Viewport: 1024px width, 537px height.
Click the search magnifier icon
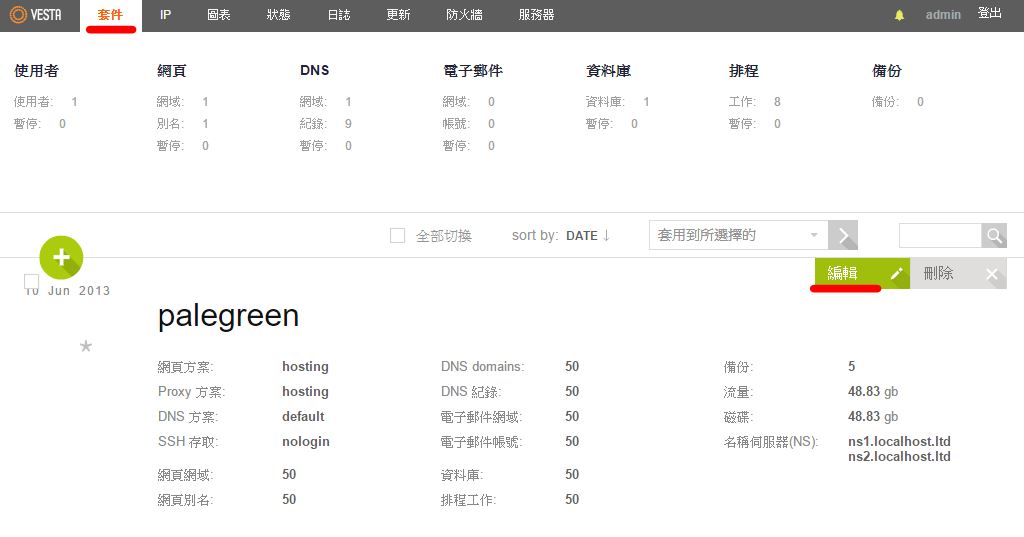(994, 235)
